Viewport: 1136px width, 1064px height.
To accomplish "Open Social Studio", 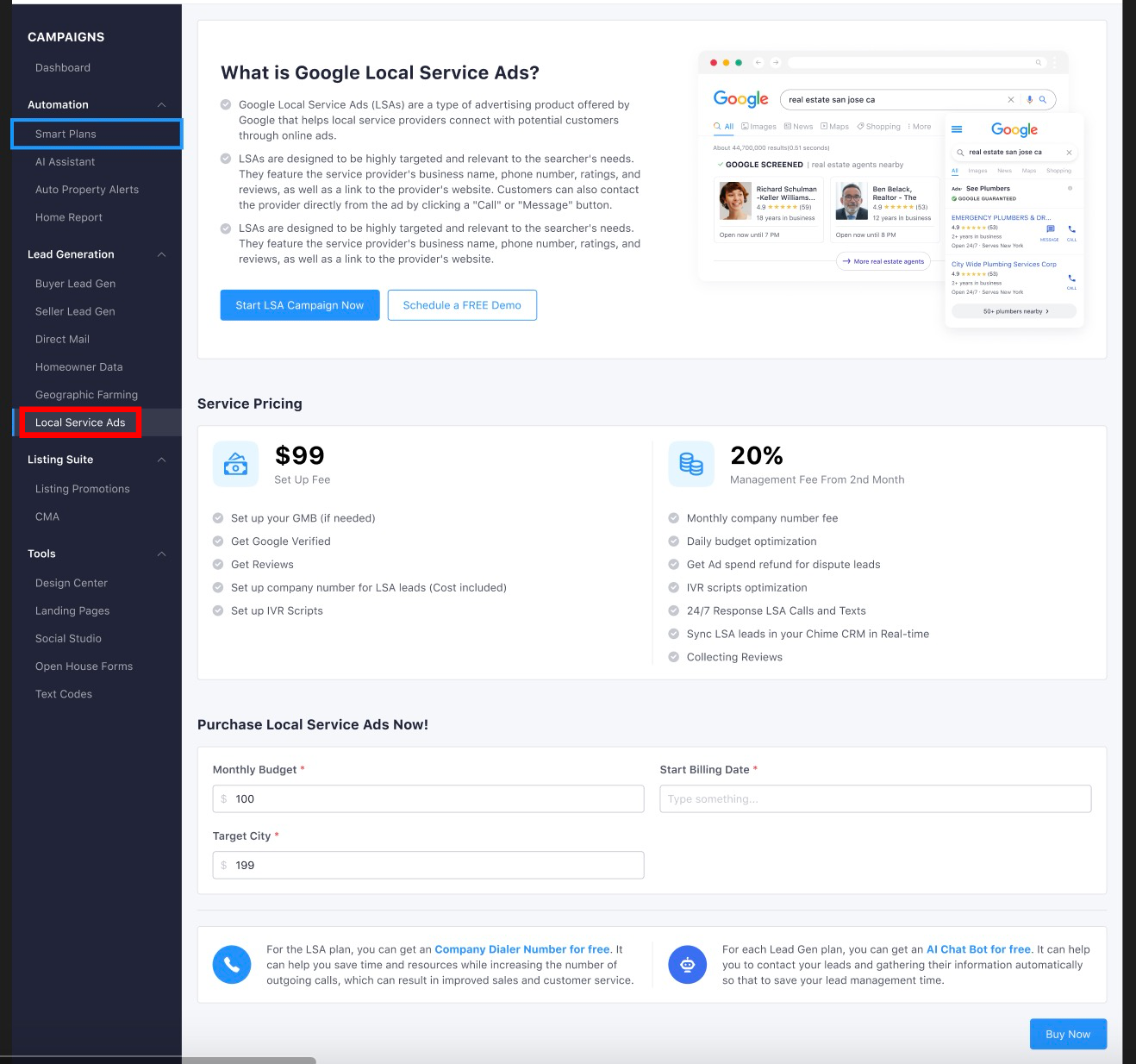I will pos(68,638).
